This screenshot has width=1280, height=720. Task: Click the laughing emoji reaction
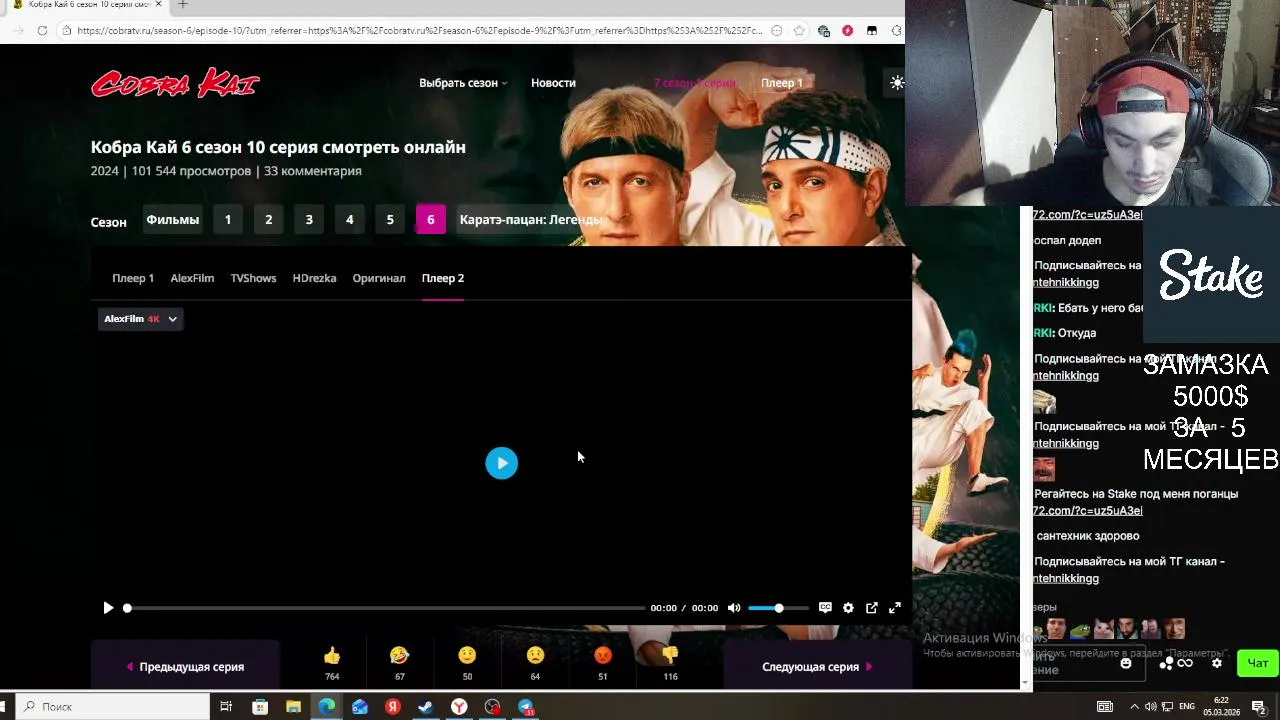point(399,656)
